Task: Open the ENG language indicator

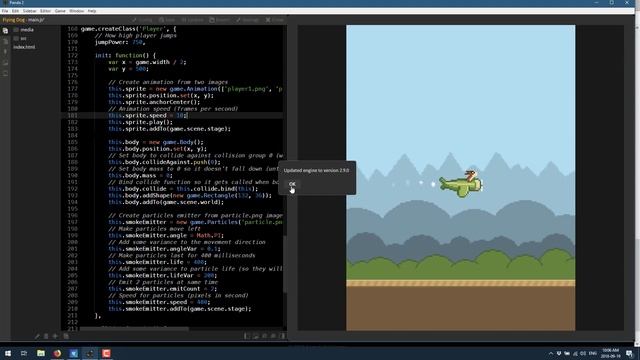Action: tap(593, 353)
